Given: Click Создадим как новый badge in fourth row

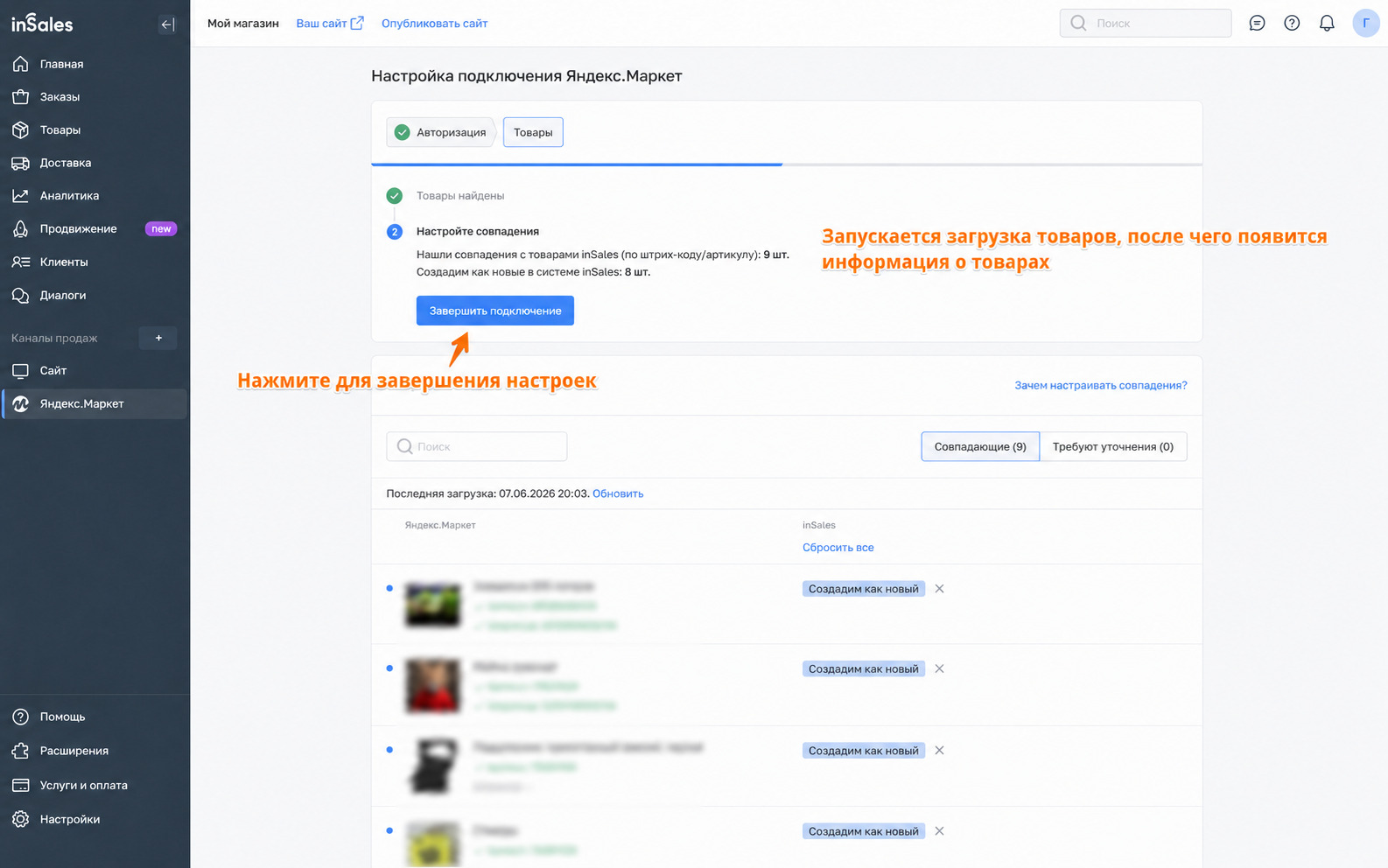Looking at the screenshot, I should pos(864,831).
